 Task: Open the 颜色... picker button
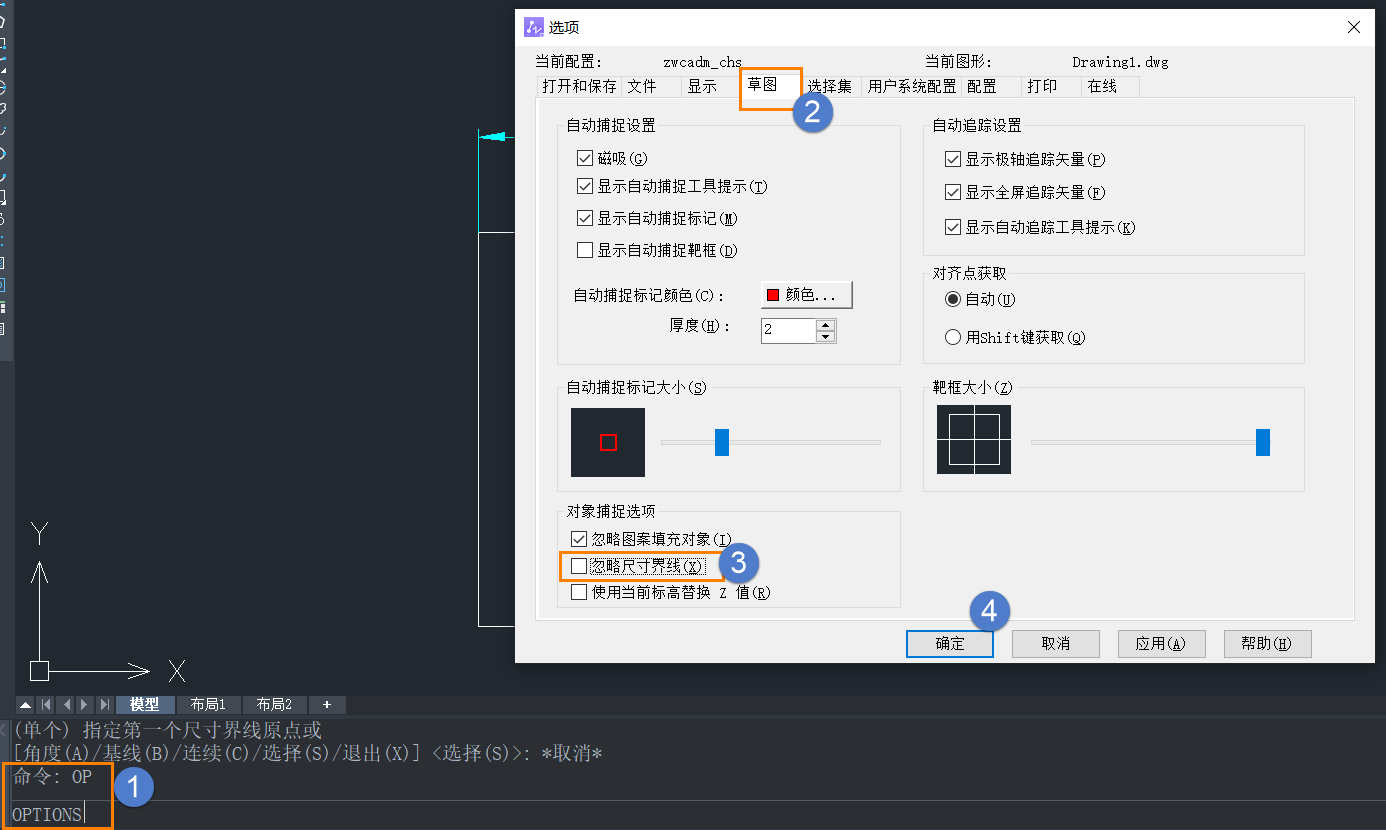point(807,294)
